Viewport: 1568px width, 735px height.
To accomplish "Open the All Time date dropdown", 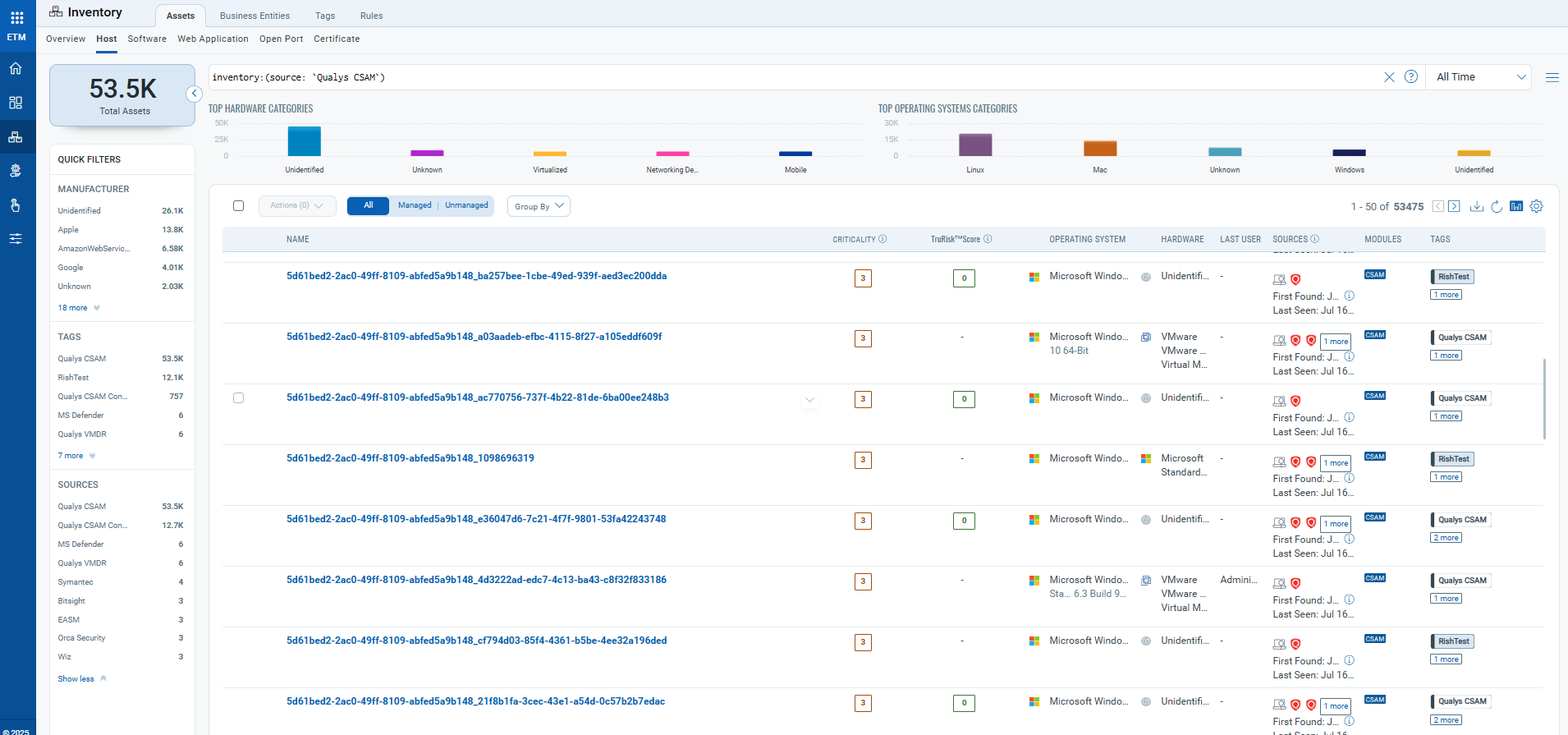I will (1479, 77).
